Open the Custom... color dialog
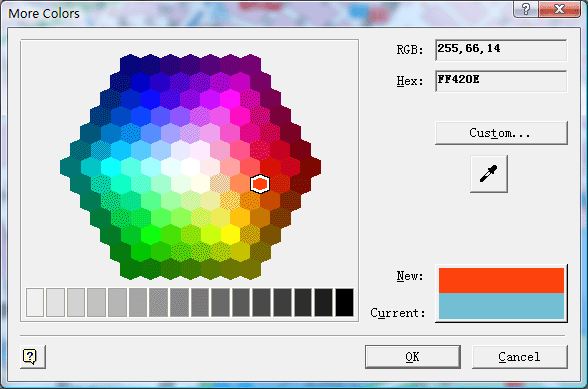Image resolution: width=588 pixels, height=389 pixels. [501, 133]
